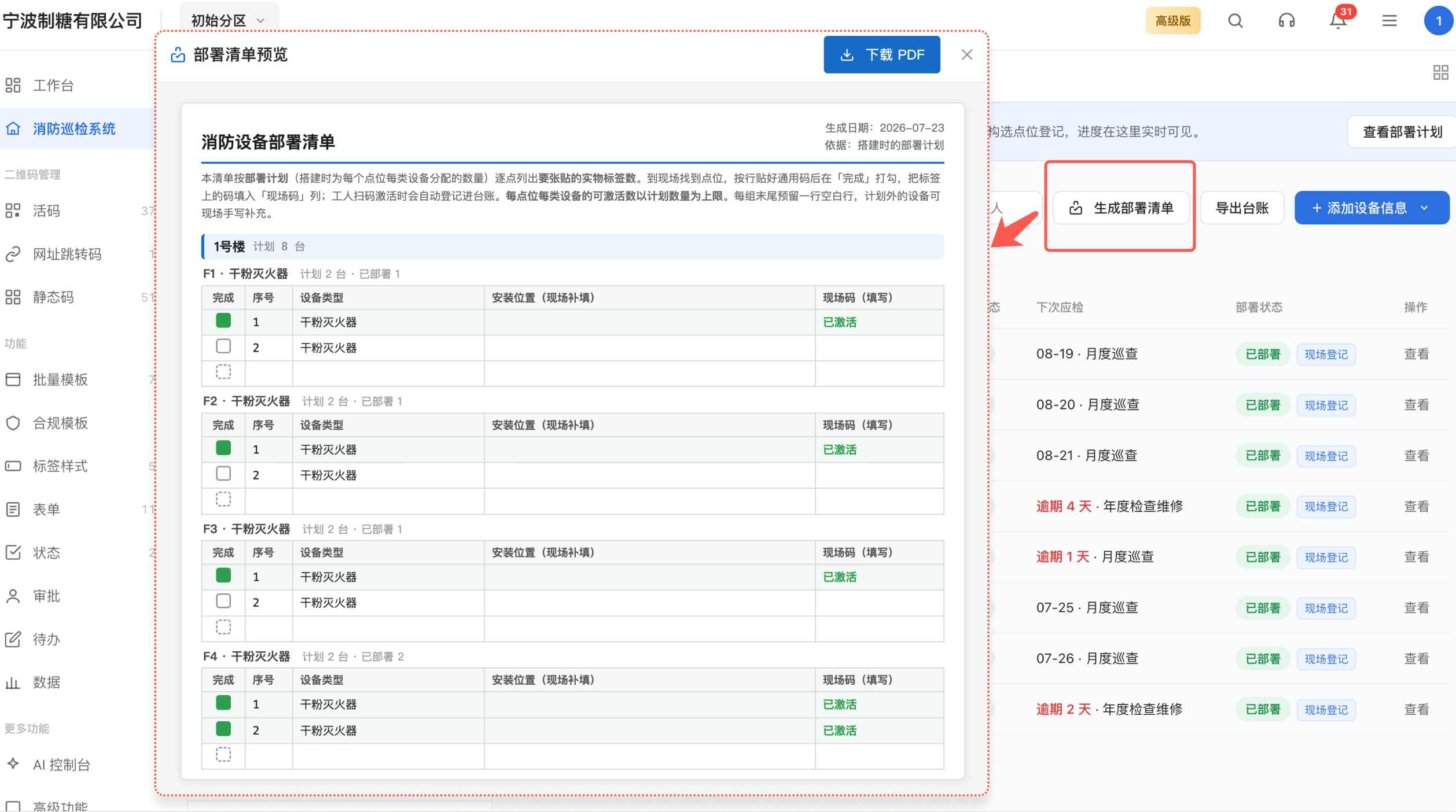Check the F2 干粉灭火器 row 2 checkbox
Image resolution: width=1456 pixels, height=812 pixels.
pos(223,474)
